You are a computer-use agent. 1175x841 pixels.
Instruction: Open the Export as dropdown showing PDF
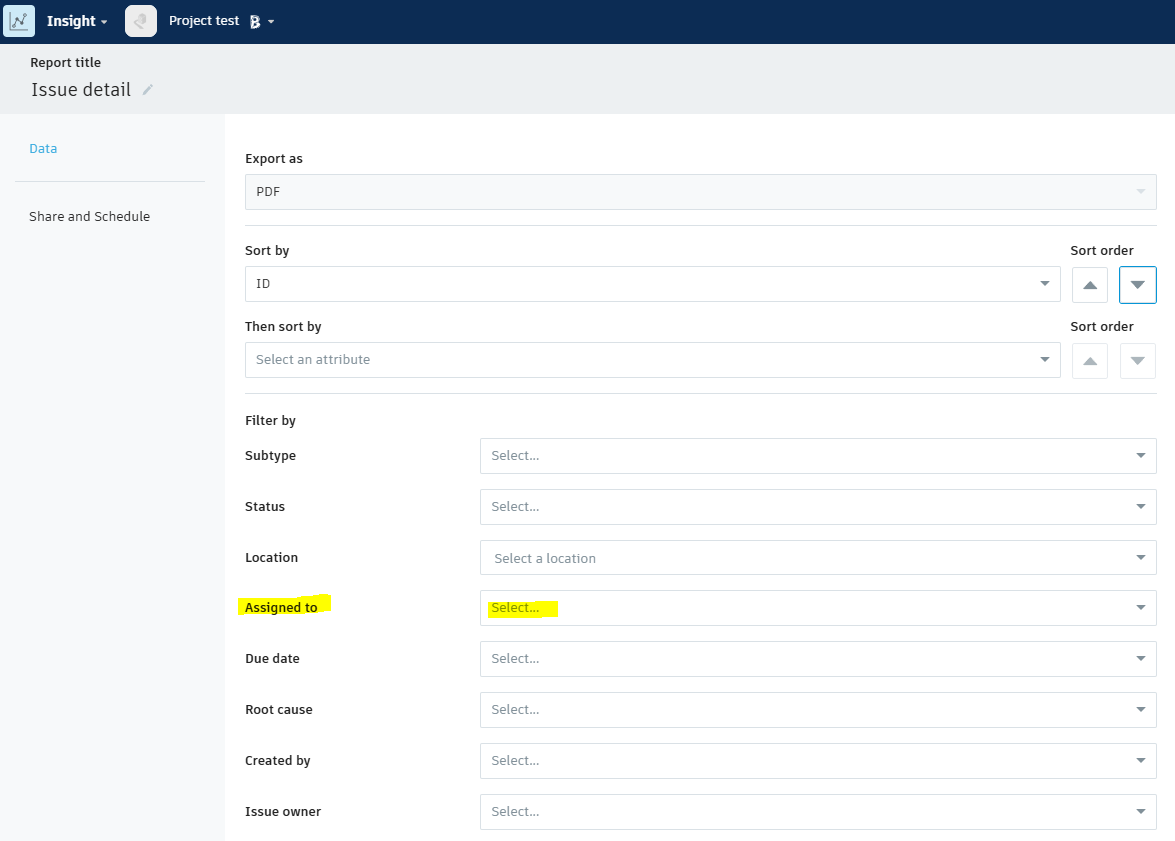pyautogui.click(x=700, y=191)
